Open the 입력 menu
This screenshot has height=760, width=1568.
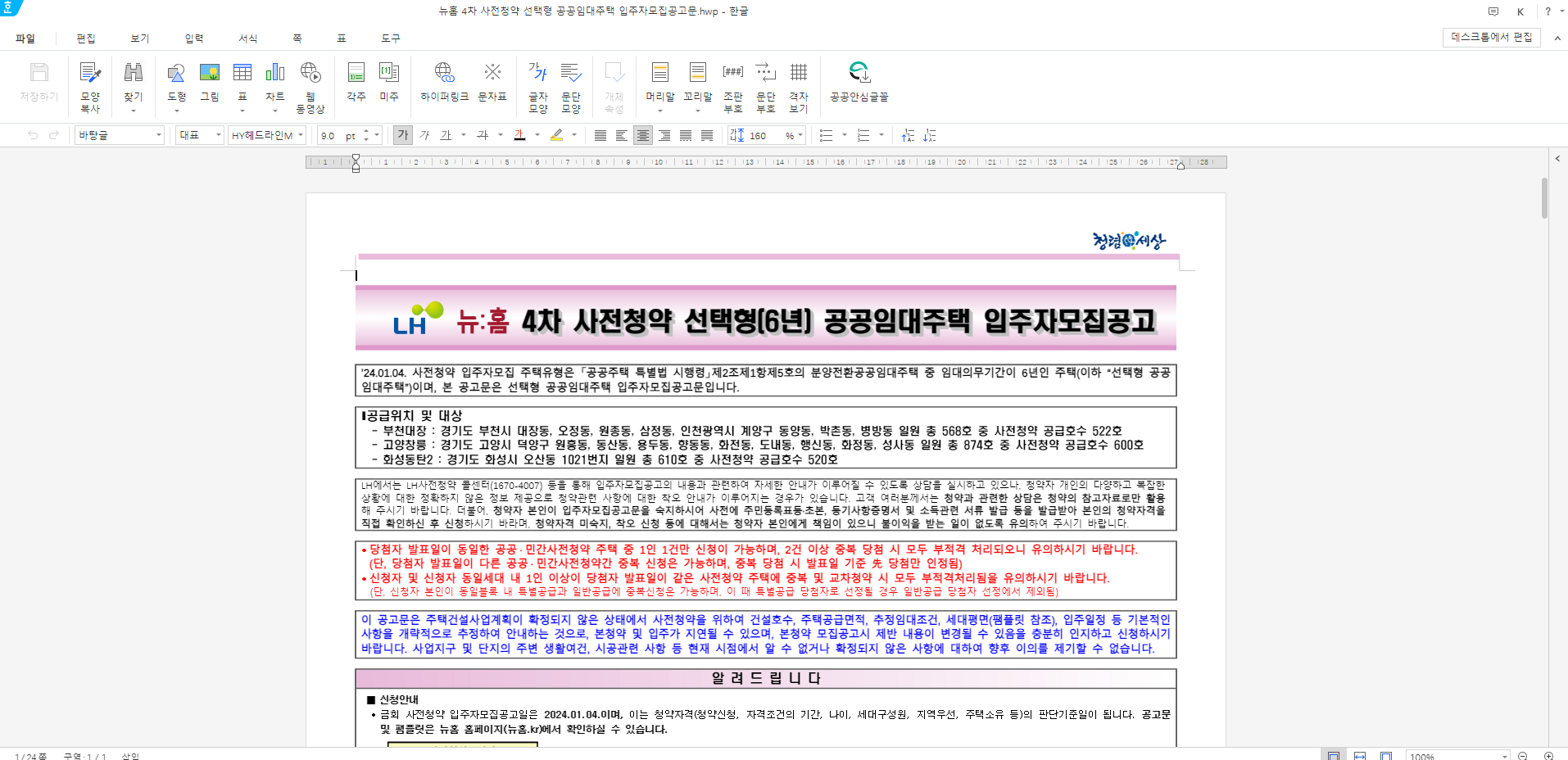[x=194, y=38]
